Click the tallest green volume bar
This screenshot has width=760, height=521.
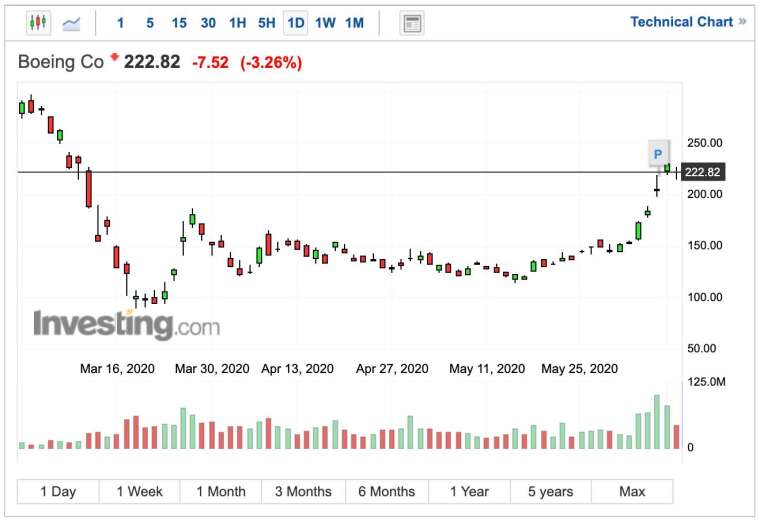657,422
